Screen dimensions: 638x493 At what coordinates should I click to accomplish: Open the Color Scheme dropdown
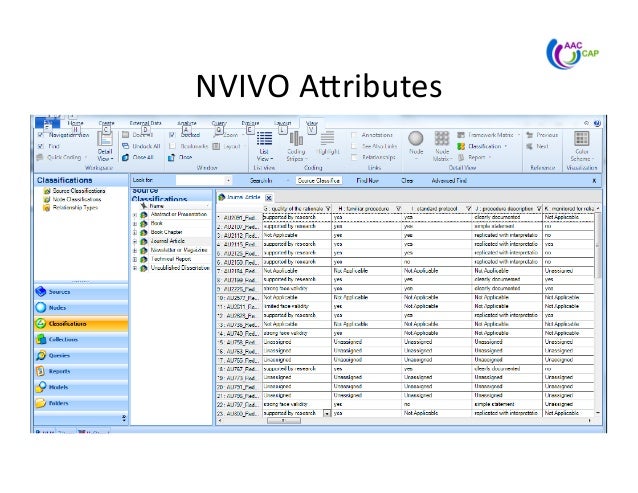[582, 146]
